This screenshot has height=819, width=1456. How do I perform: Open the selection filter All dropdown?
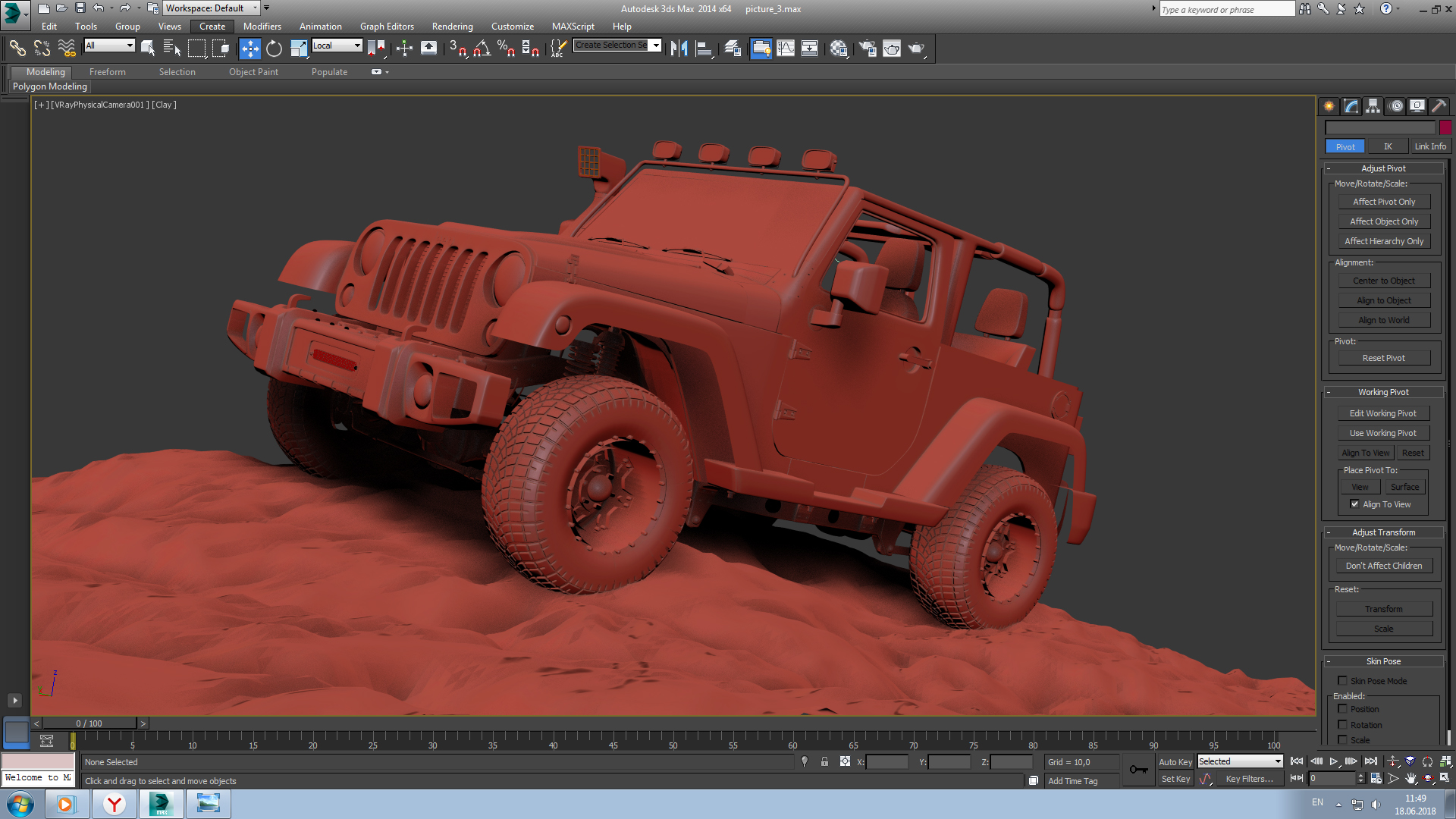coord(109,45)
